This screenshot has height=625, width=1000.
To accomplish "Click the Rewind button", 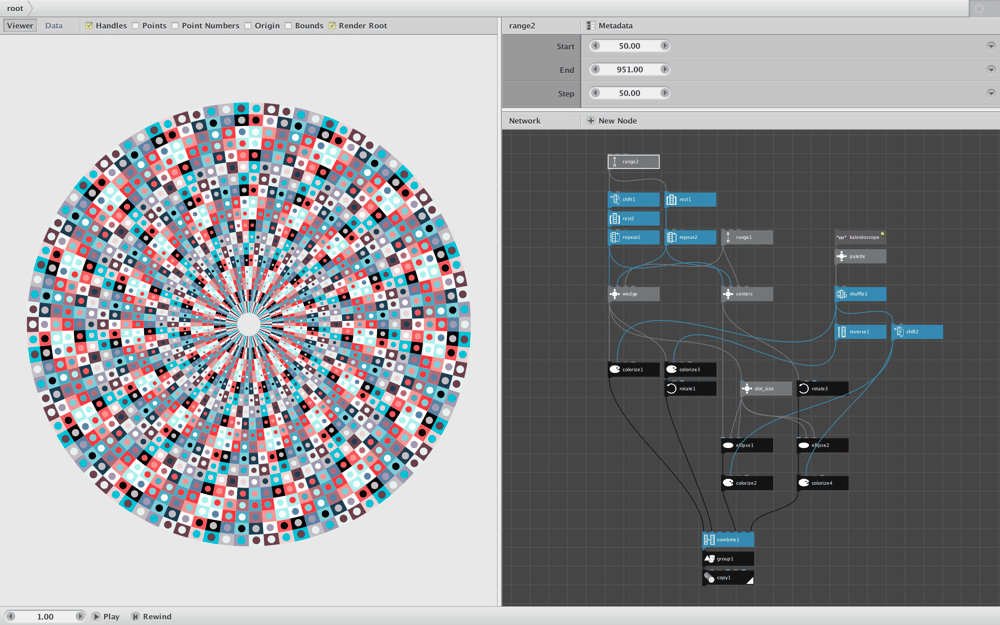I will (x=151, y=617).
